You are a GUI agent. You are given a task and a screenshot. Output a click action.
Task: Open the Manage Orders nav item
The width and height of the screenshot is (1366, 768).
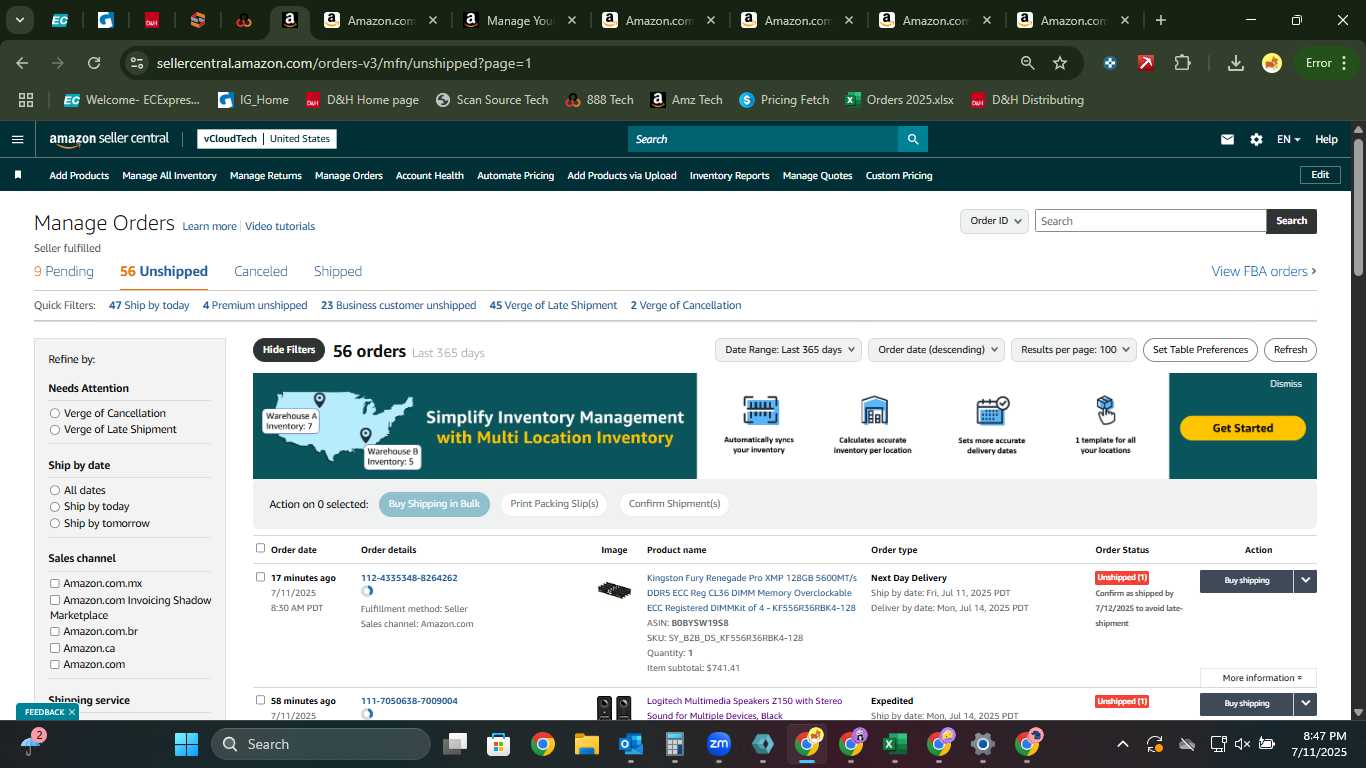[349, 175]
